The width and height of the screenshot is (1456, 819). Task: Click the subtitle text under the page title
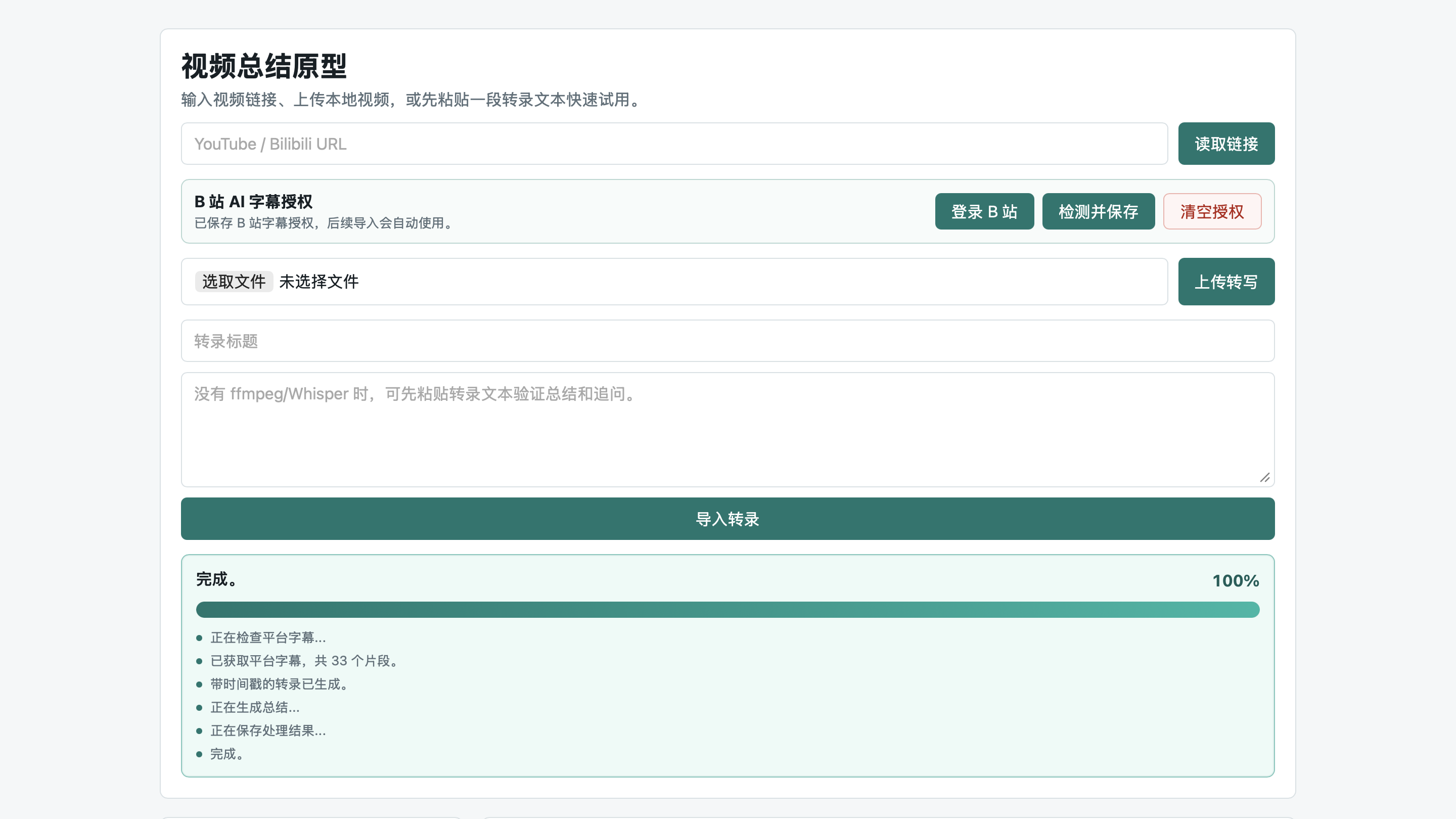coord(412,100)
